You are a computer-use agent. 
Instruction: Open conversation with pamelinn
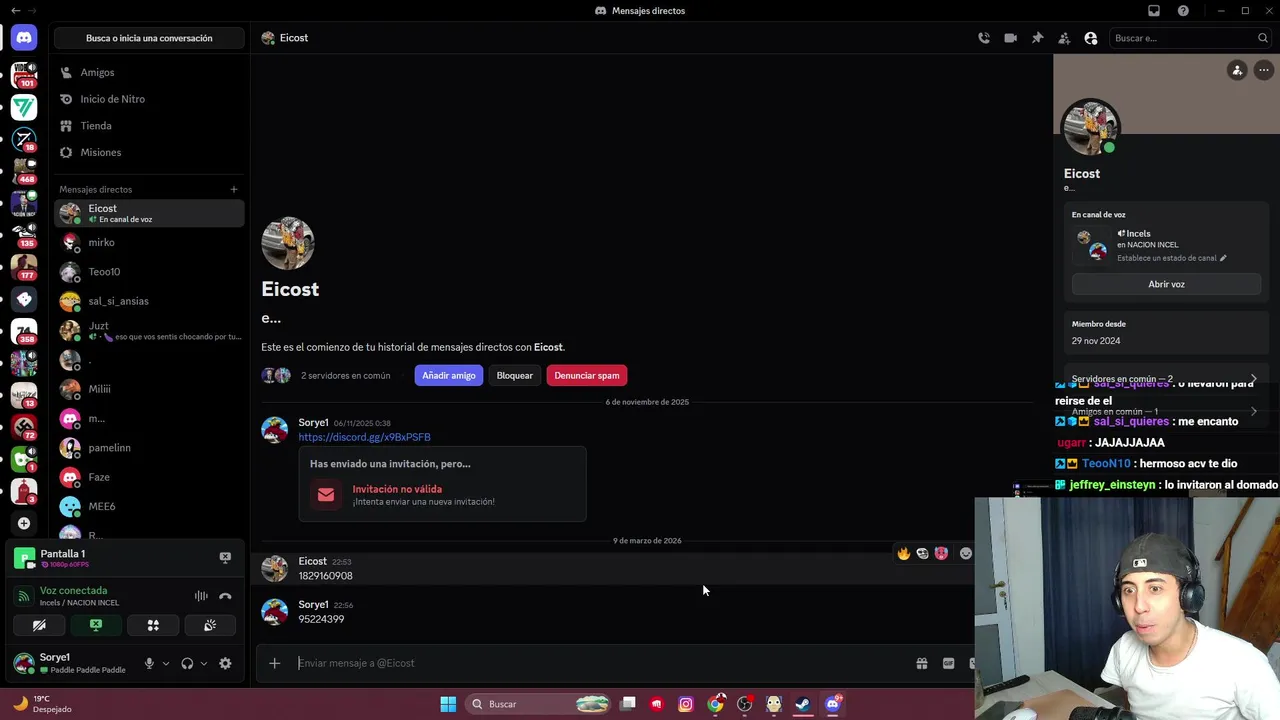149,448
